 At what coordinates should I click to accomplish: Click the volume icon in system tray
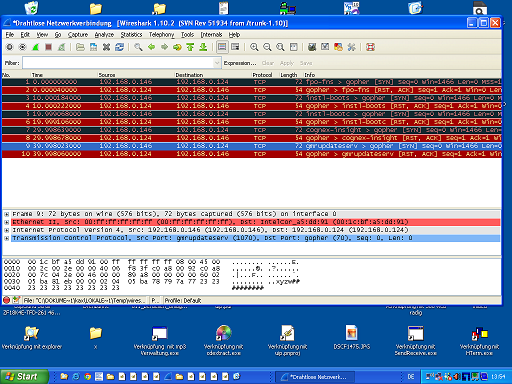pos(457,377)
